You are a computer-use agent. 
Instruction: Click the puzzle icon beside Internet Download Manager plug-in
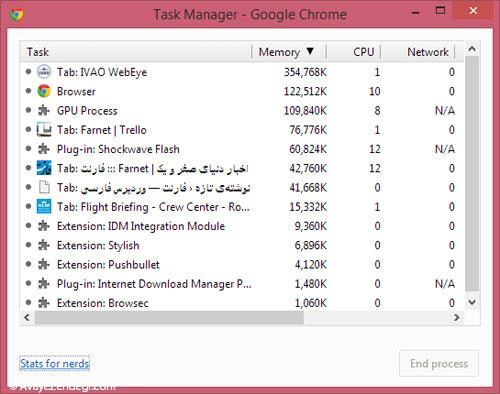[44, 284]
